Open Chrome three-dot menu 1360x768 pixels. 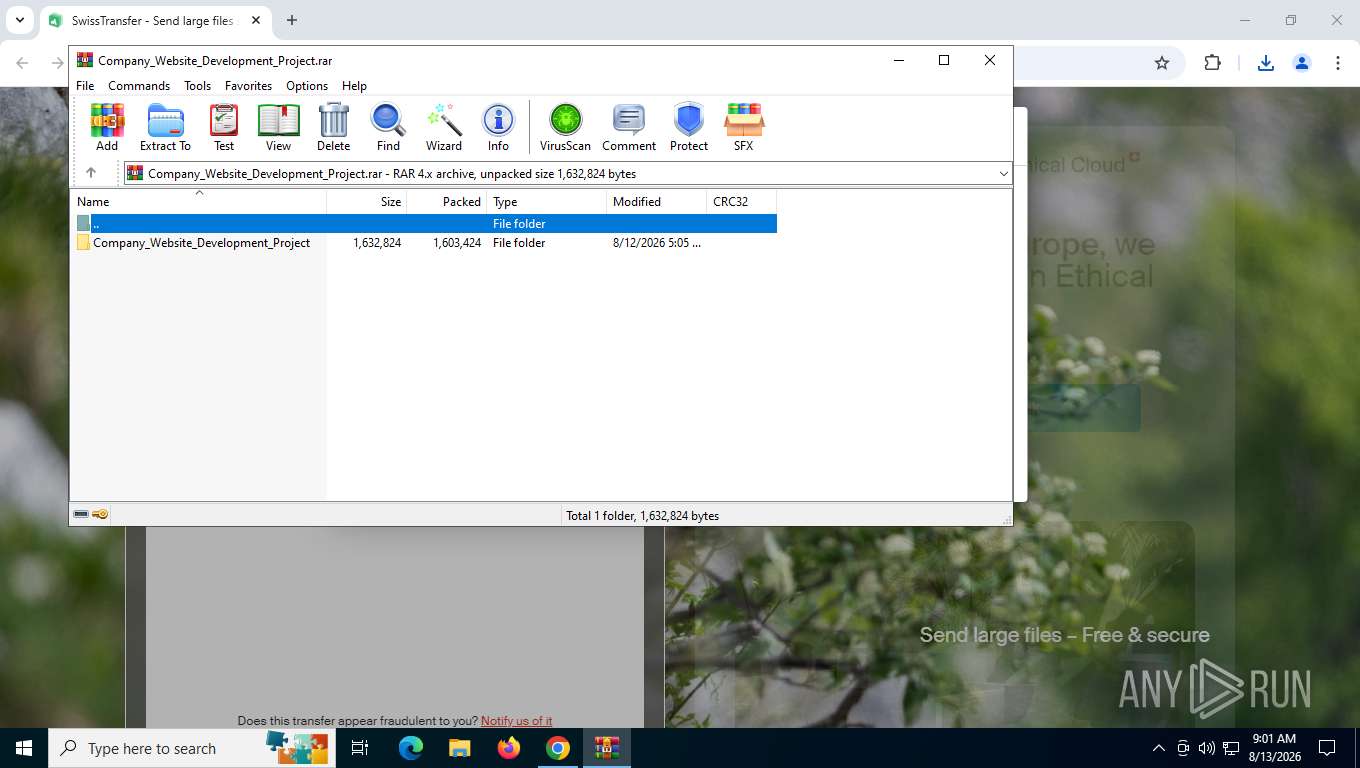(x=1338, y=63)
